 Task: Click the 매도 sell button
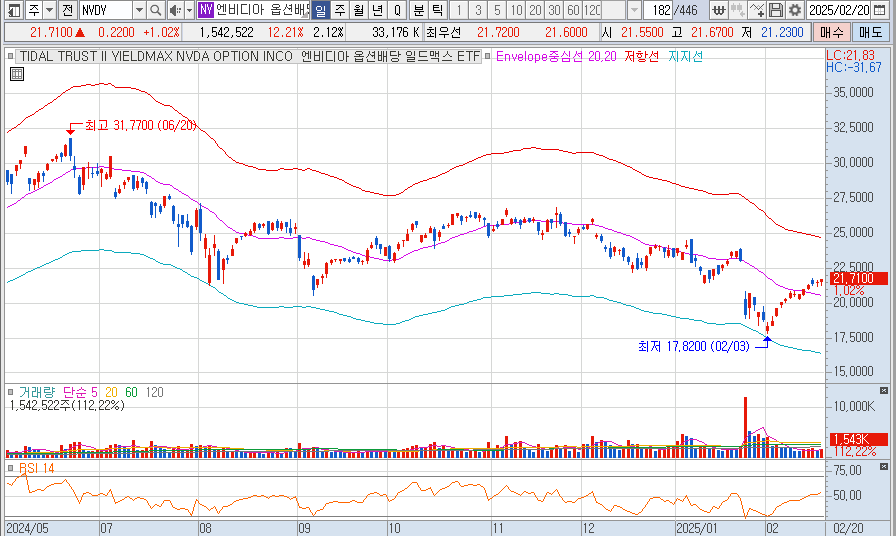coord(870,33)
